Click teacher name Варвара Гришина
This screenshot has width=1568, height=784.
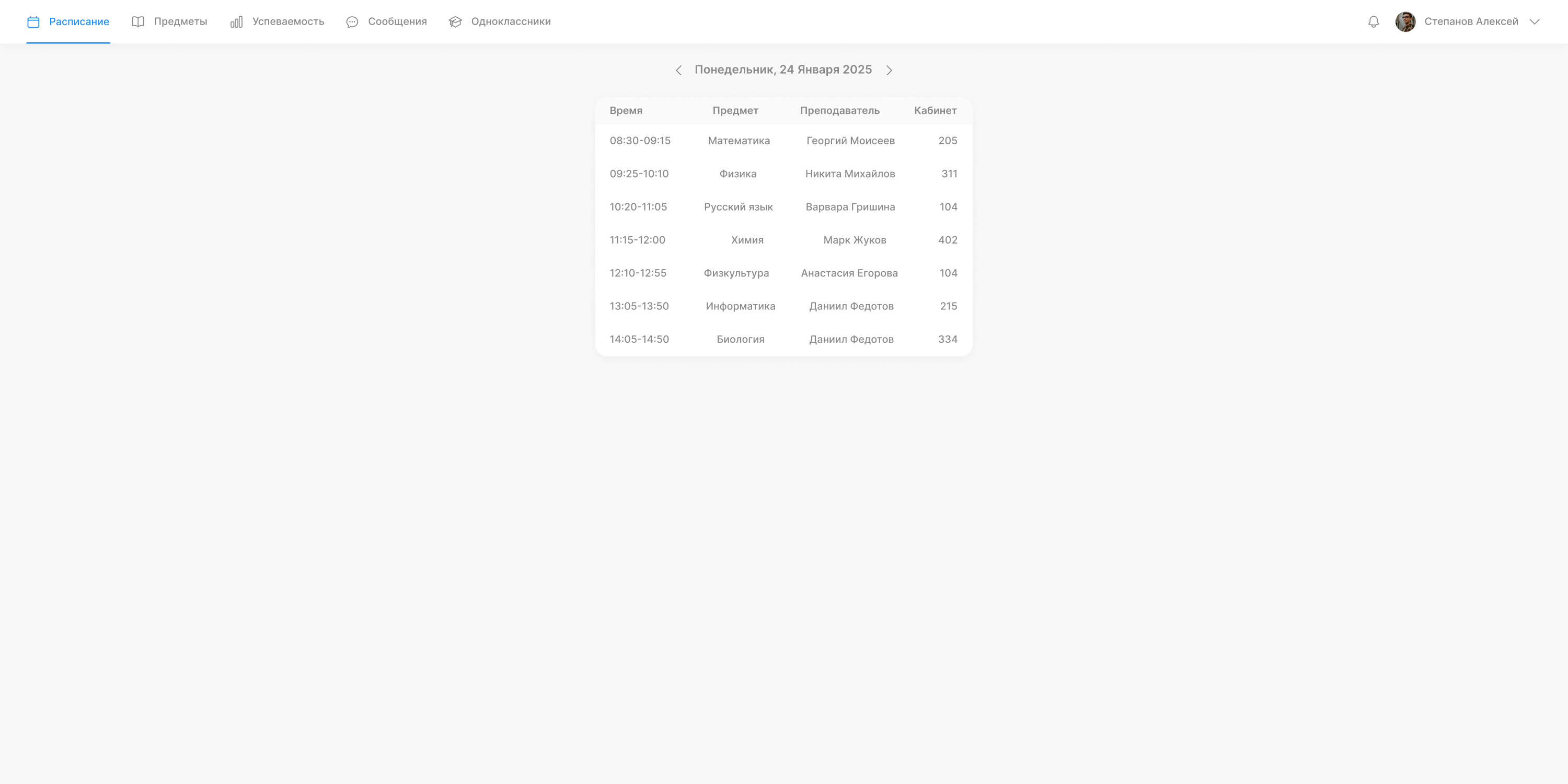pos(850,207)
